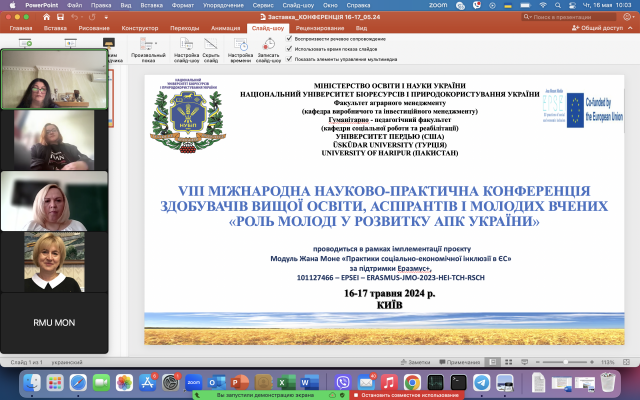Switch to the Вставка ribbon tab
Screen dimensions: 640x400
pyautogui.click(x=55, y=28)
